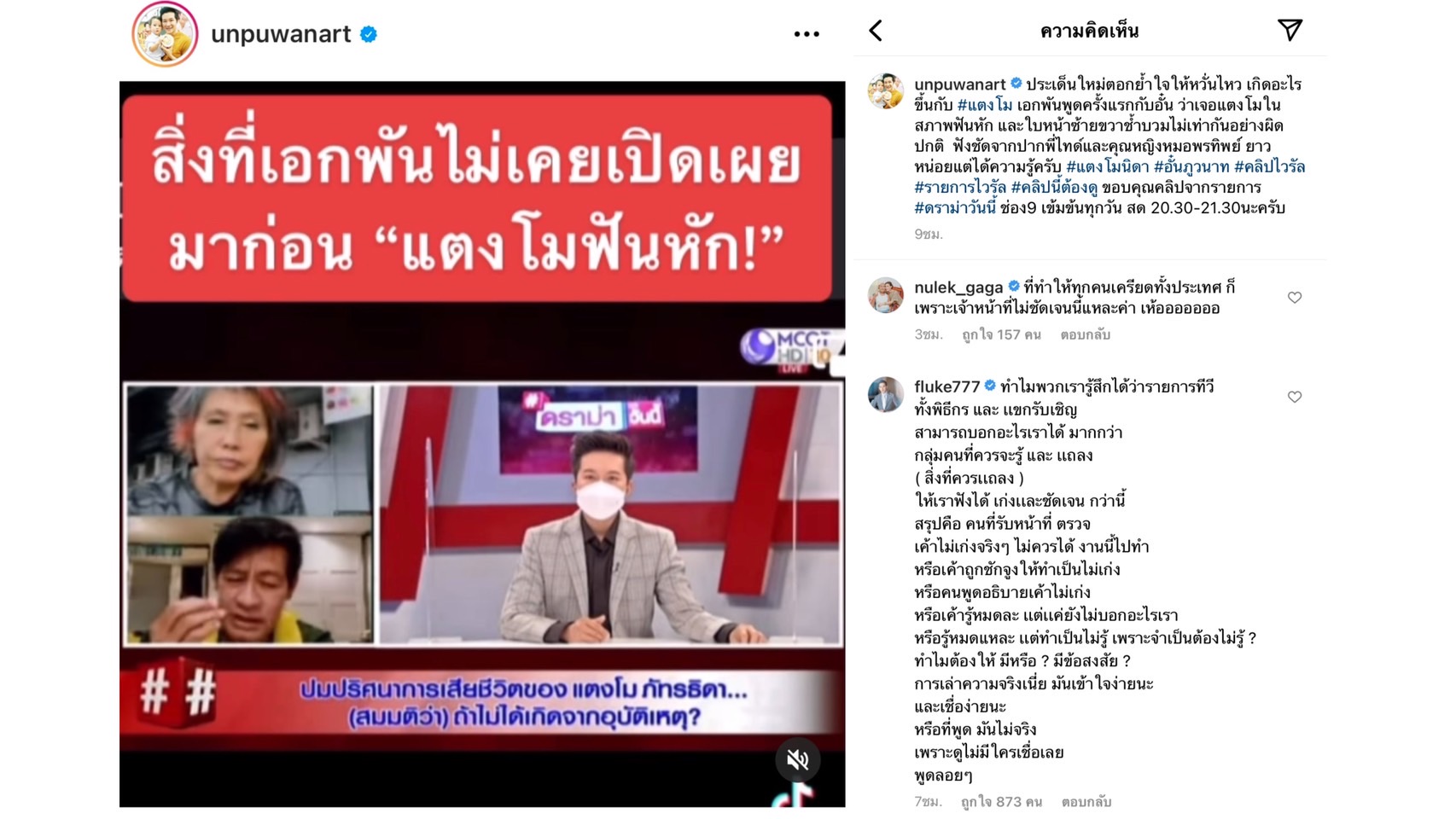Open unpuwanart's profile picture in header
This screenshot has width=1456, height=819.
pos(165,34)
